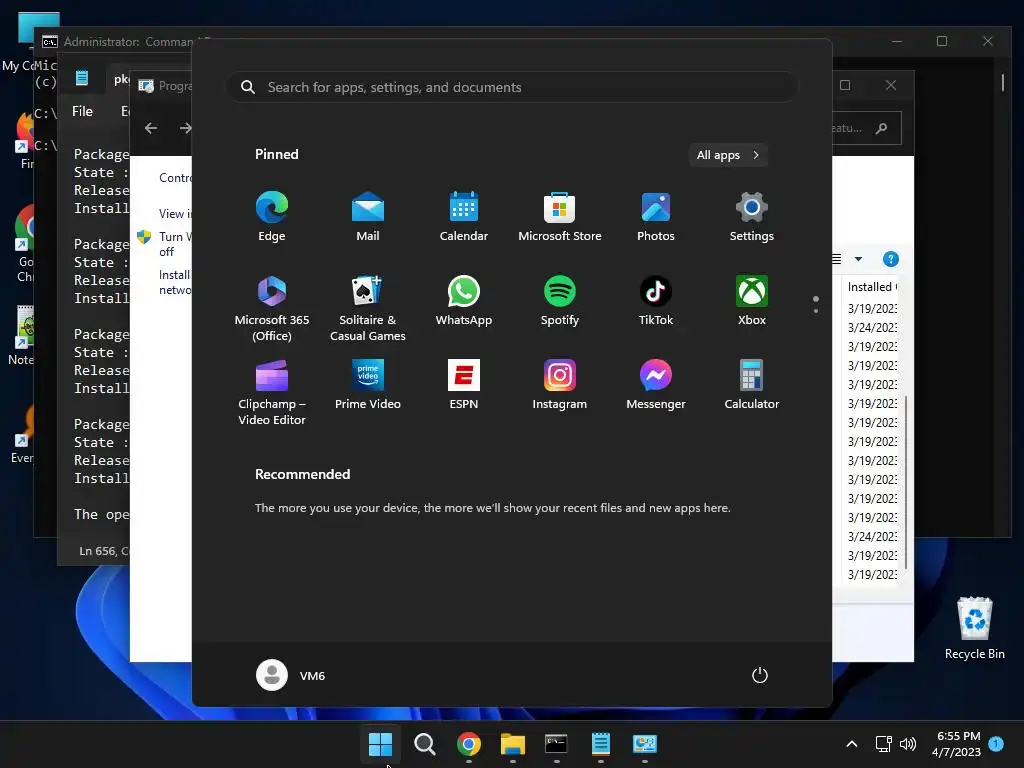Screen dimensions: 1024x768
Task: Open Spotify
Action: (560, 300)
